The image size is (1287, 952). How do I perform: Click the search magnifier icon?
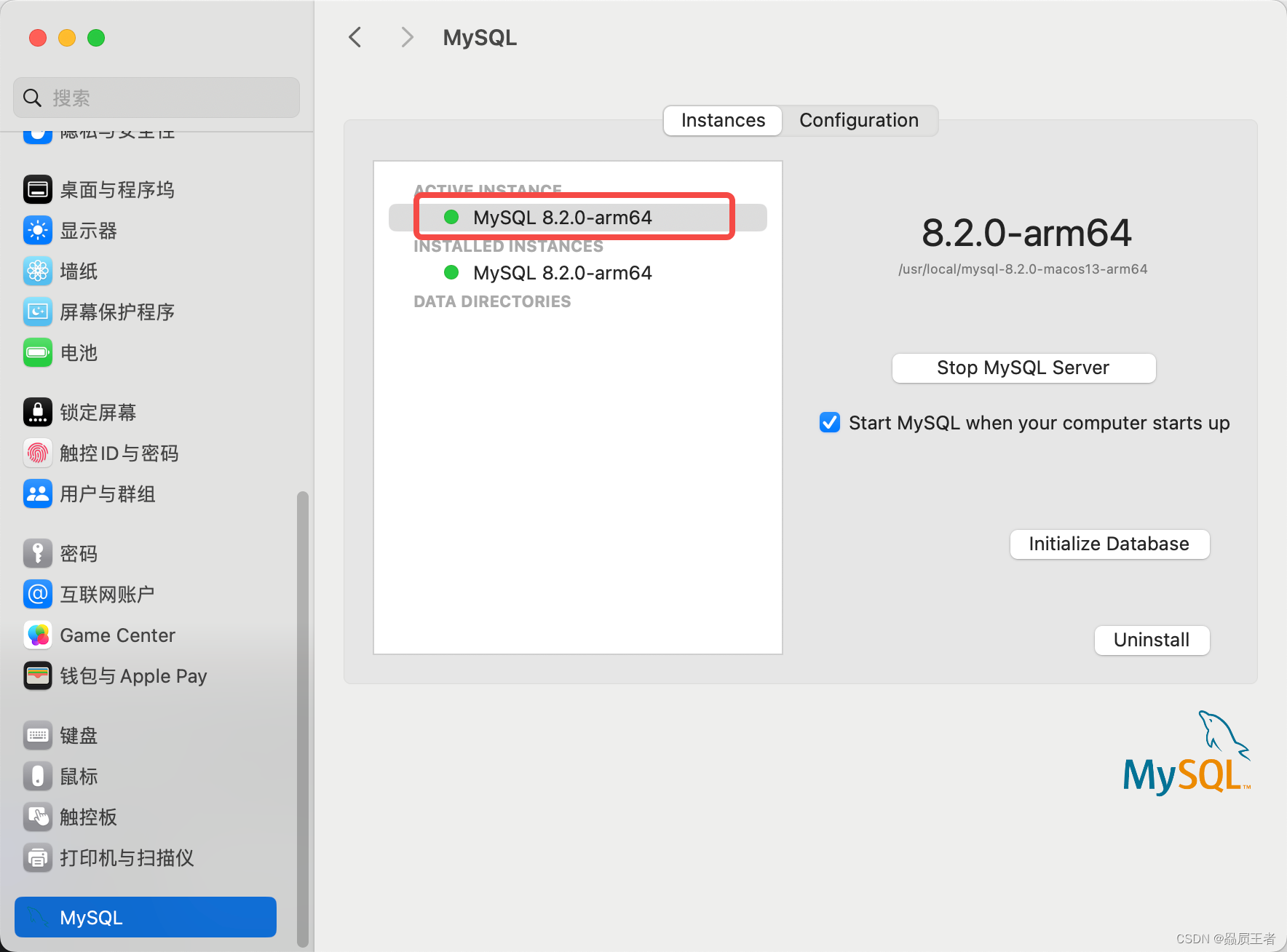click(x=32, y=98)
